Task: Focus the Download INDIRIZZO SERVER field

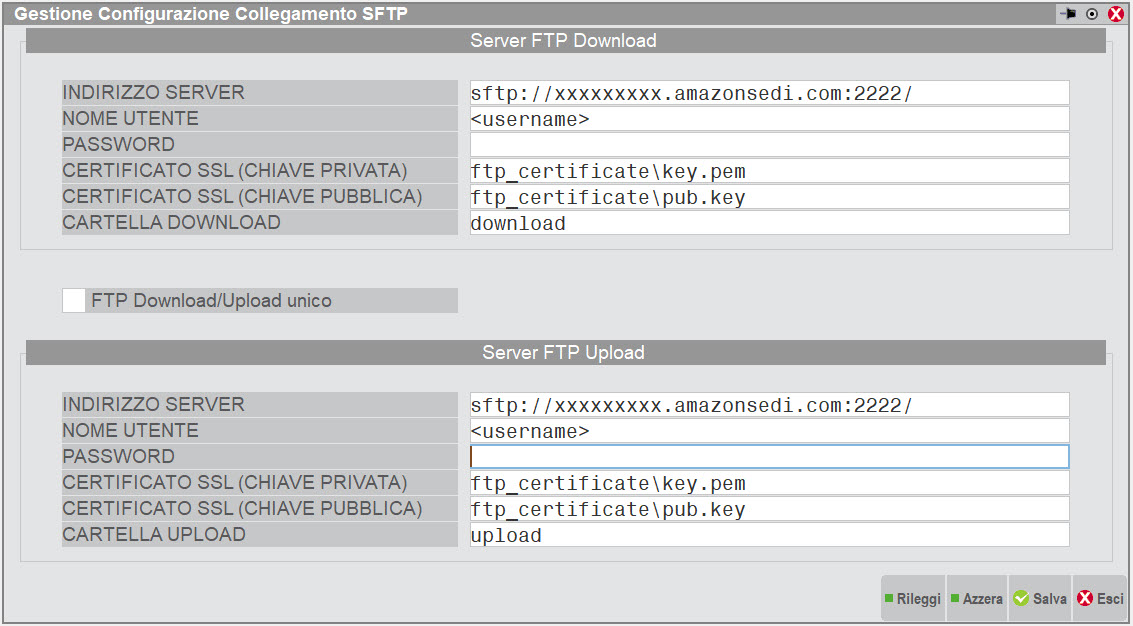Action: pyautogui.click(x=768, y=93)
